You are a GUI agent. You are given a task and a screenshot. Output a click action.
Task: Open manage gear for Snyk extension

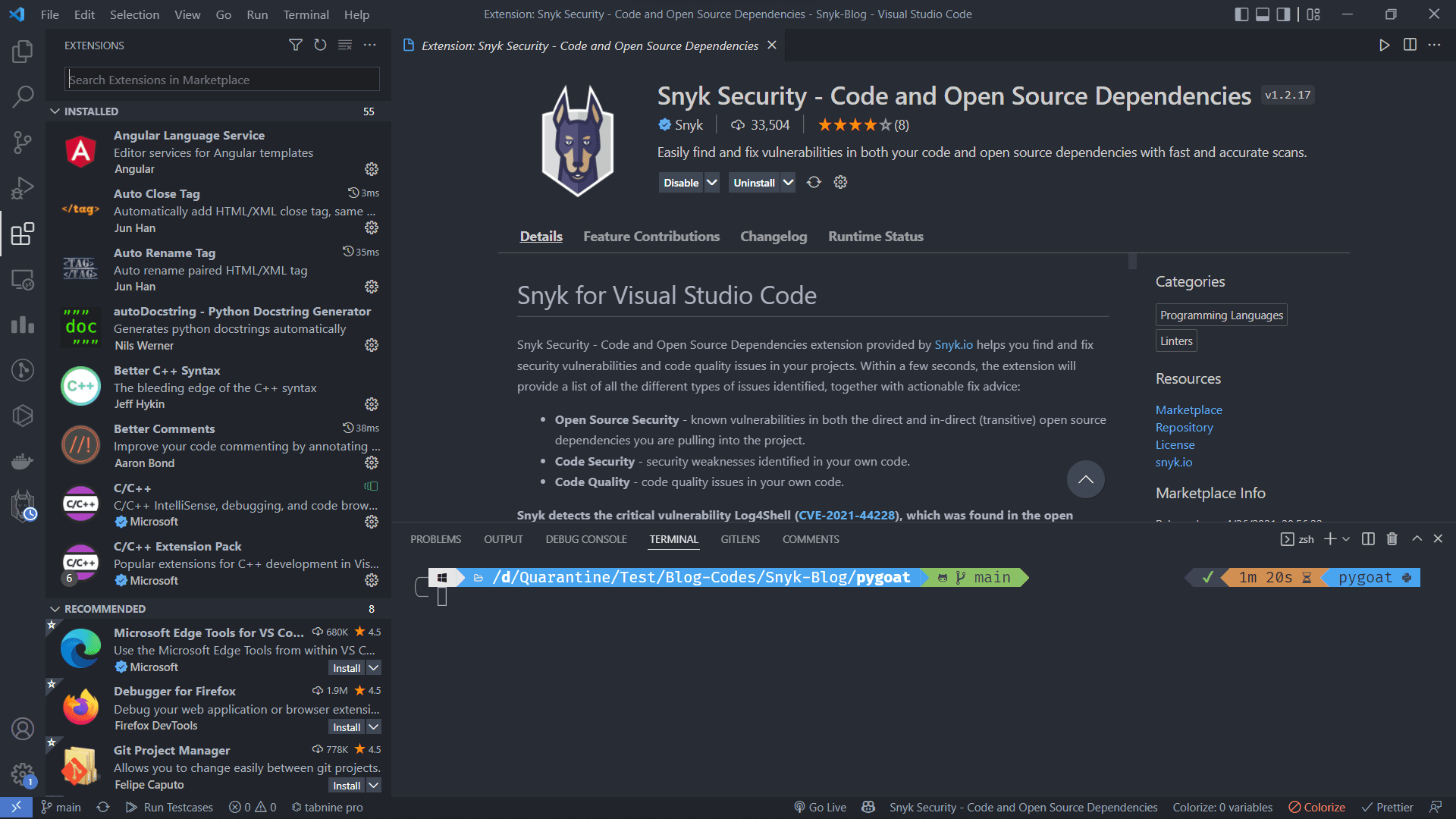click(840, 182)
